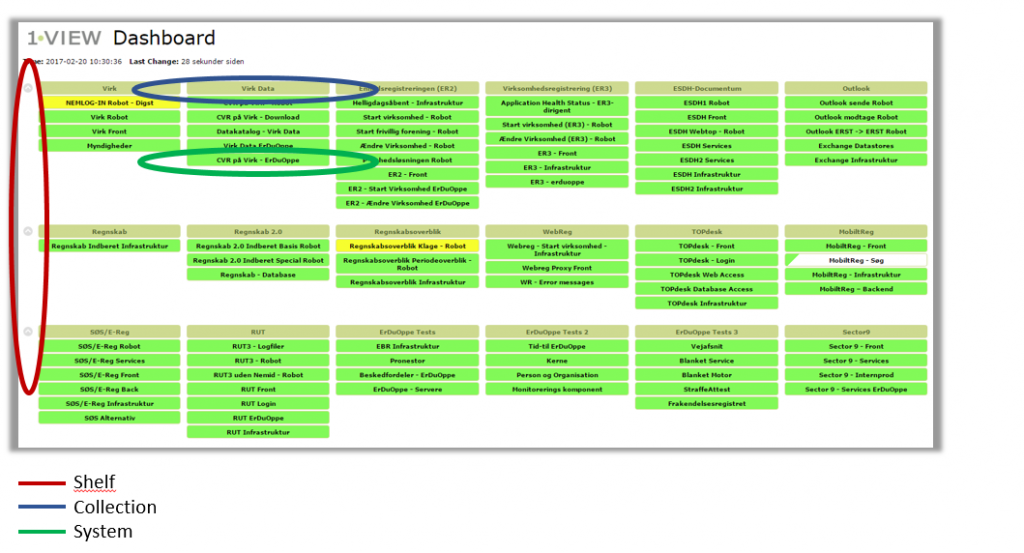This screenshot has width=1024, height=553.
Task: Open the yellow NEMLOG-IN Robot - Digst tile
Action: point(110,103)
